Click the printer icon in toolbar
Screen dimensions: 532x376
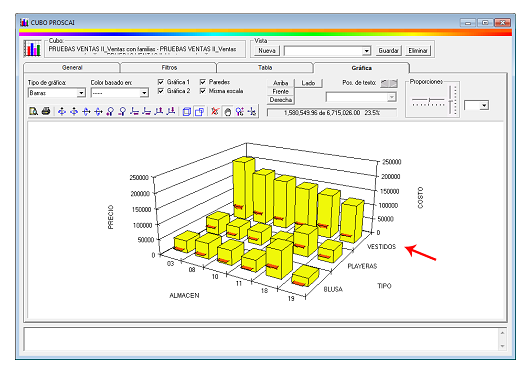pyautogui.click(x=46, y=111)
